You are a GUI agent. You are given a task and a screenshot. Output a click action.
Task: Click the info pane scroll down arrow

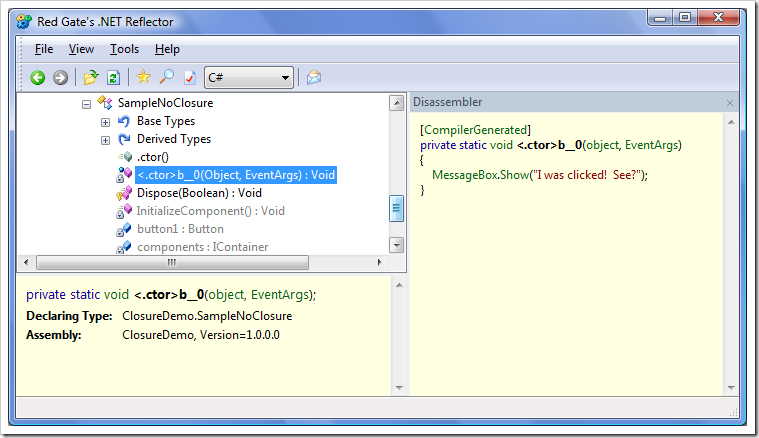399,388
